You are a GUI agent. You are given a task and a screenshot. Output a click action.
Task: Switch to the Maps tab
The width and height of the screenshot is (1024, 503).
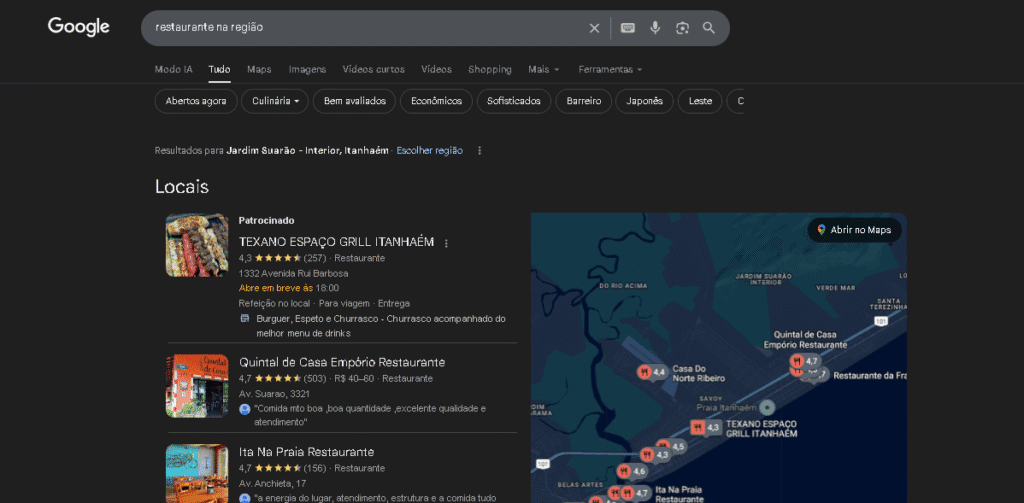[x=259, y=69]
